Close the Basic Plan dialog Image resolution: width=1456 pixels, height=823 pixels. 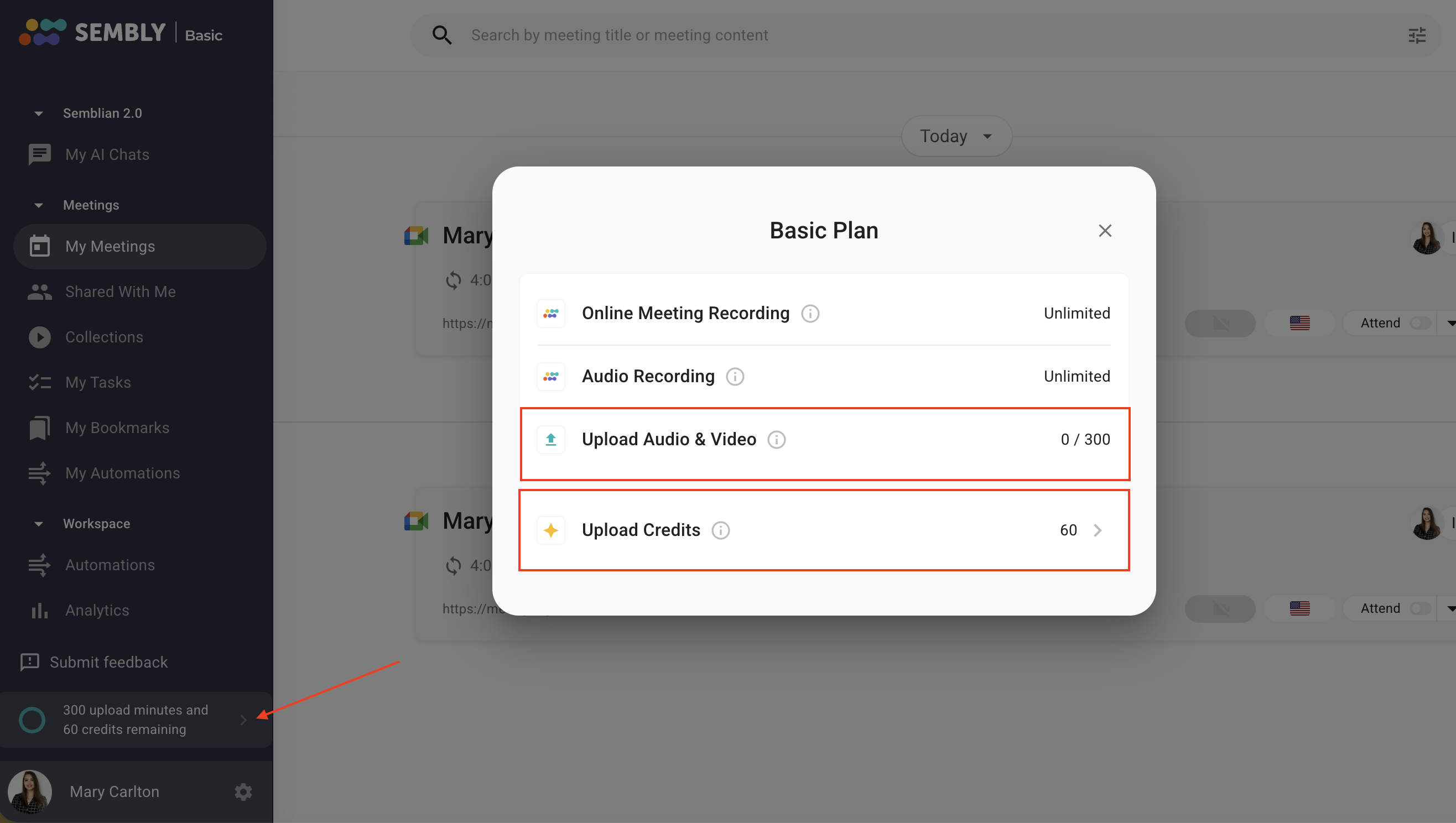pos(1104,231)
